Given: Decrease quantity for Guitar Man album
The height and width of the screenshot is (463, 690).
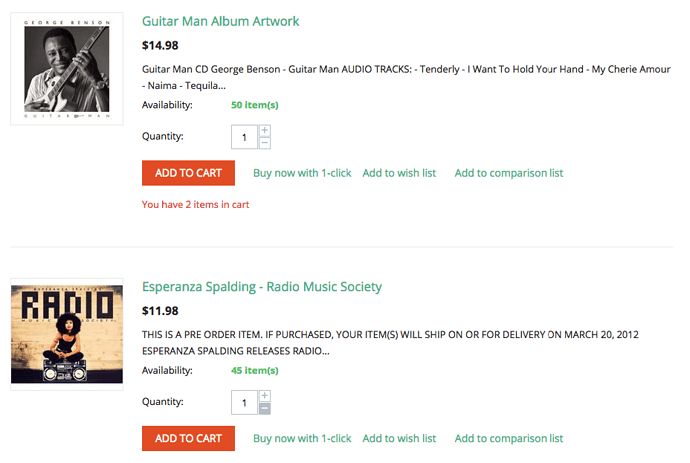Looking at the screenshot, I should 264,143.
